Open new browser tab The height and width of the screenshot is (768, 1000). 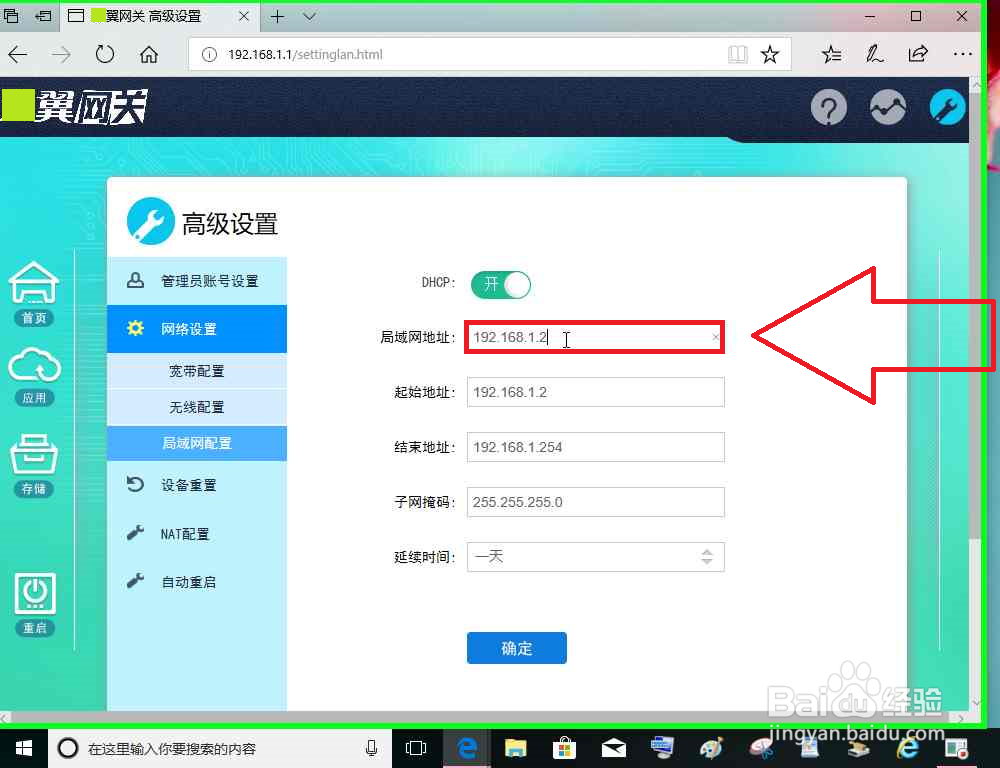277,16
